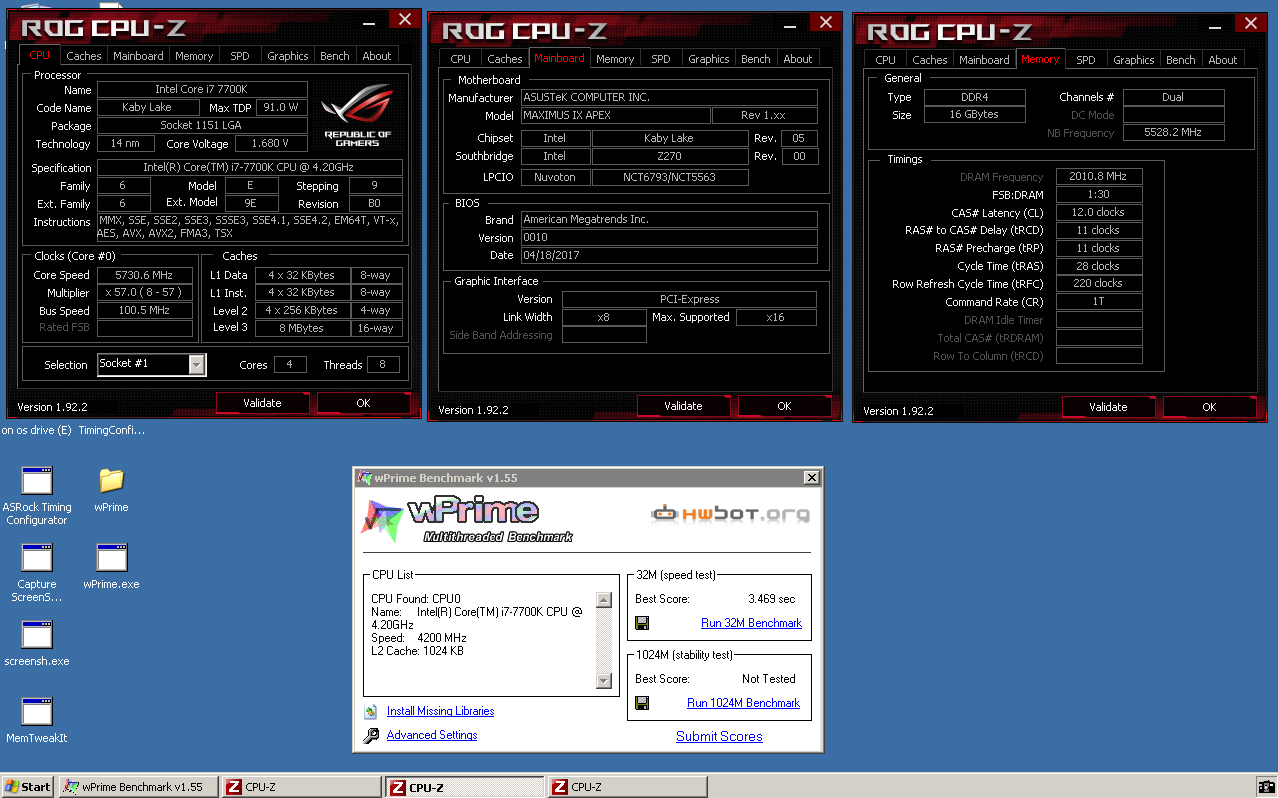Open About tab in left CPU-Z window
The image size is (1278, 798).
tap(377, 56)
